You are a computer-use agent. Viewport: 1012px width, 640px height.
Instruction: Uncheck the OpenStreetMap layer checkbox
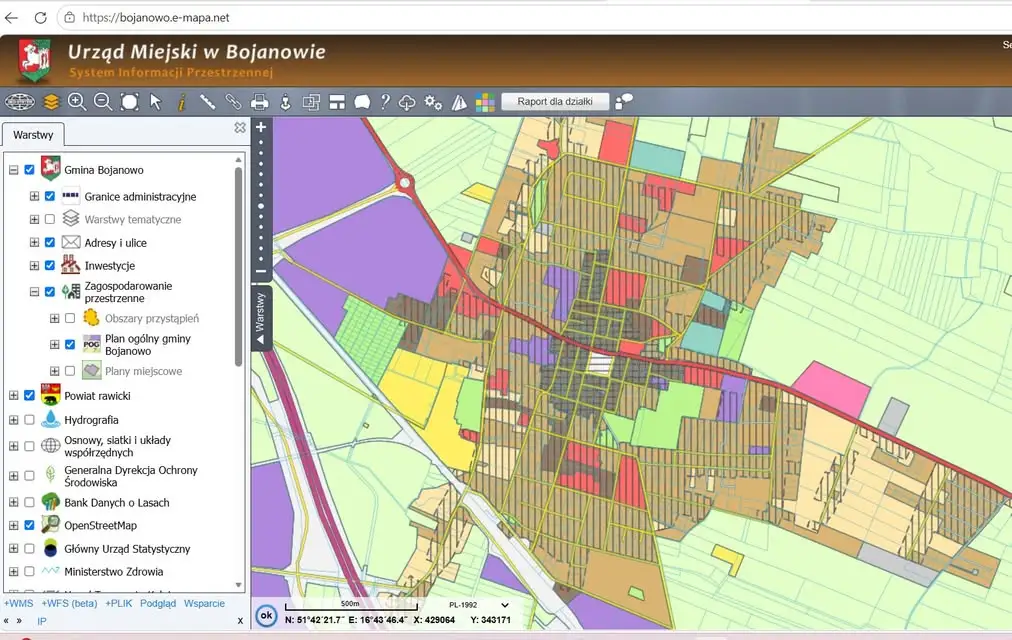[x=29, y=525]
